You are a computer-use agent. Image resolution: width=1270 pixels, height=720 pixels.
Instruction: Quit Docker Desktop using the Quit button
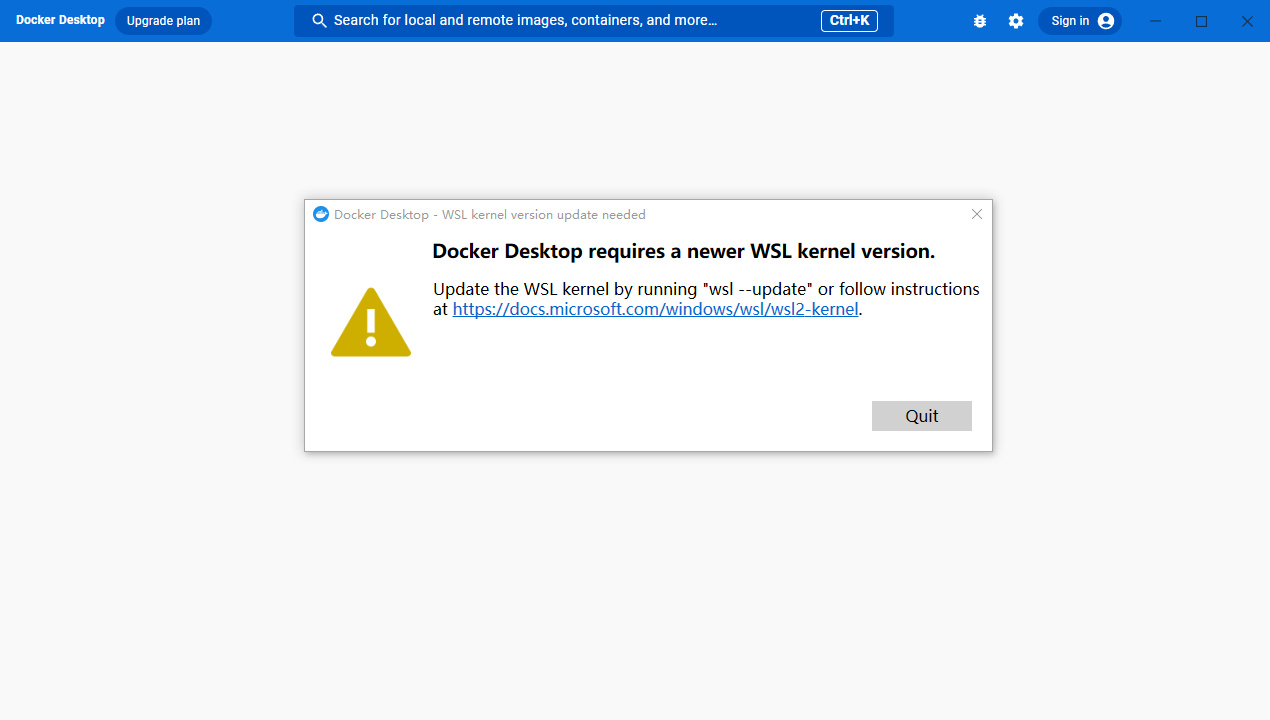pyautogui.click(x=922, y=416)
